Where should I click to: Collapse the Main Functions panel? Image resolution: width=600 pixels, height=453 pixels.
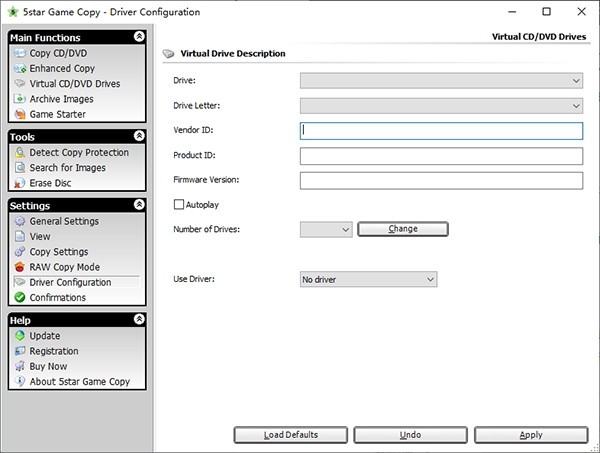(x=138, y=37)
